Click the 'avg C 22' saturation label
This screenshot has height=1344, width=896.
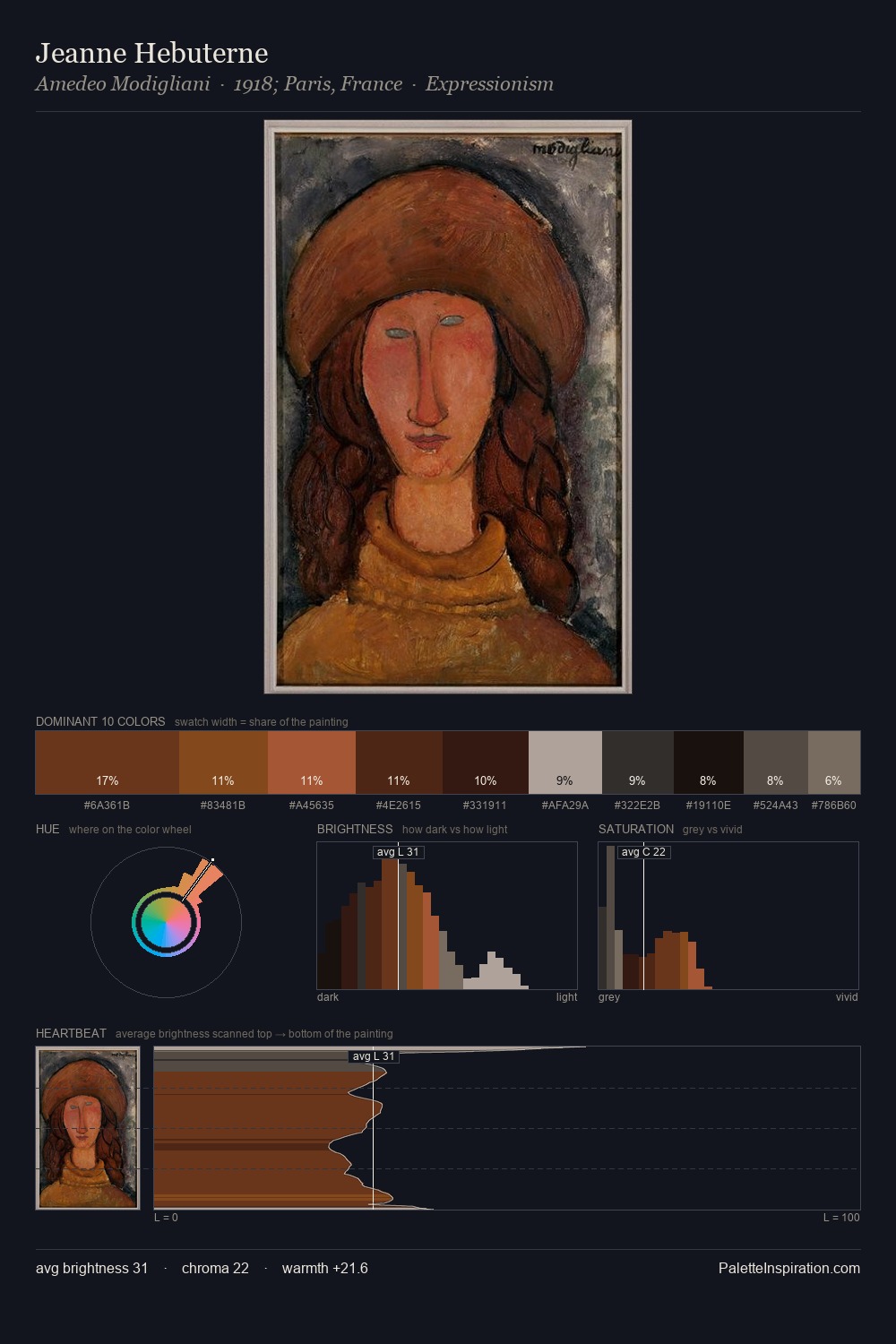[643, 852]
